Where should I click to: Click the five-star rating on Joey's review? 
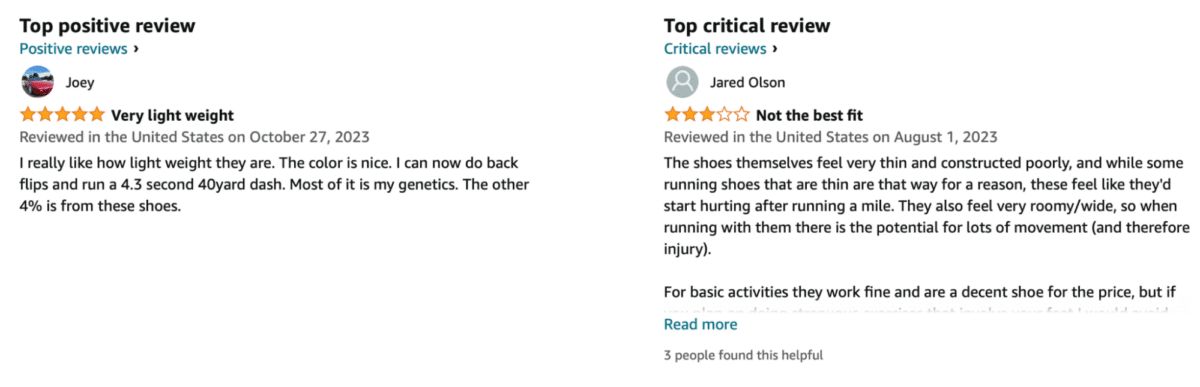(x=62, y=115)
